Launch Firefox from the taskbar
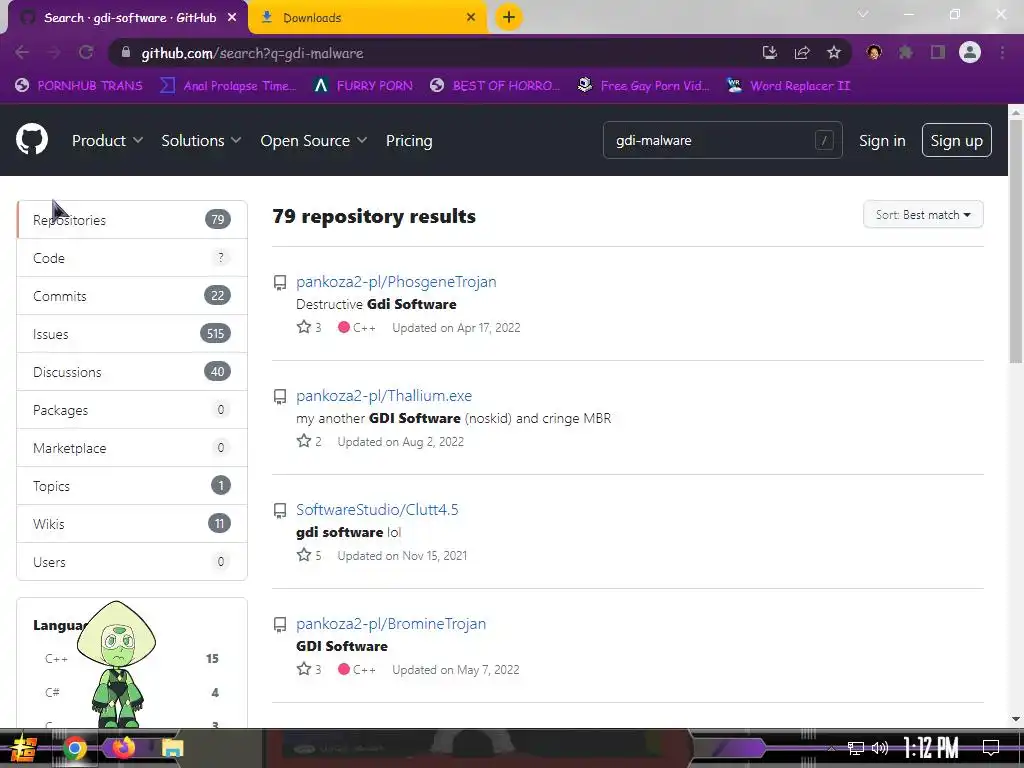Viewport: 1024px width, 768px height. tap(123, 747)
